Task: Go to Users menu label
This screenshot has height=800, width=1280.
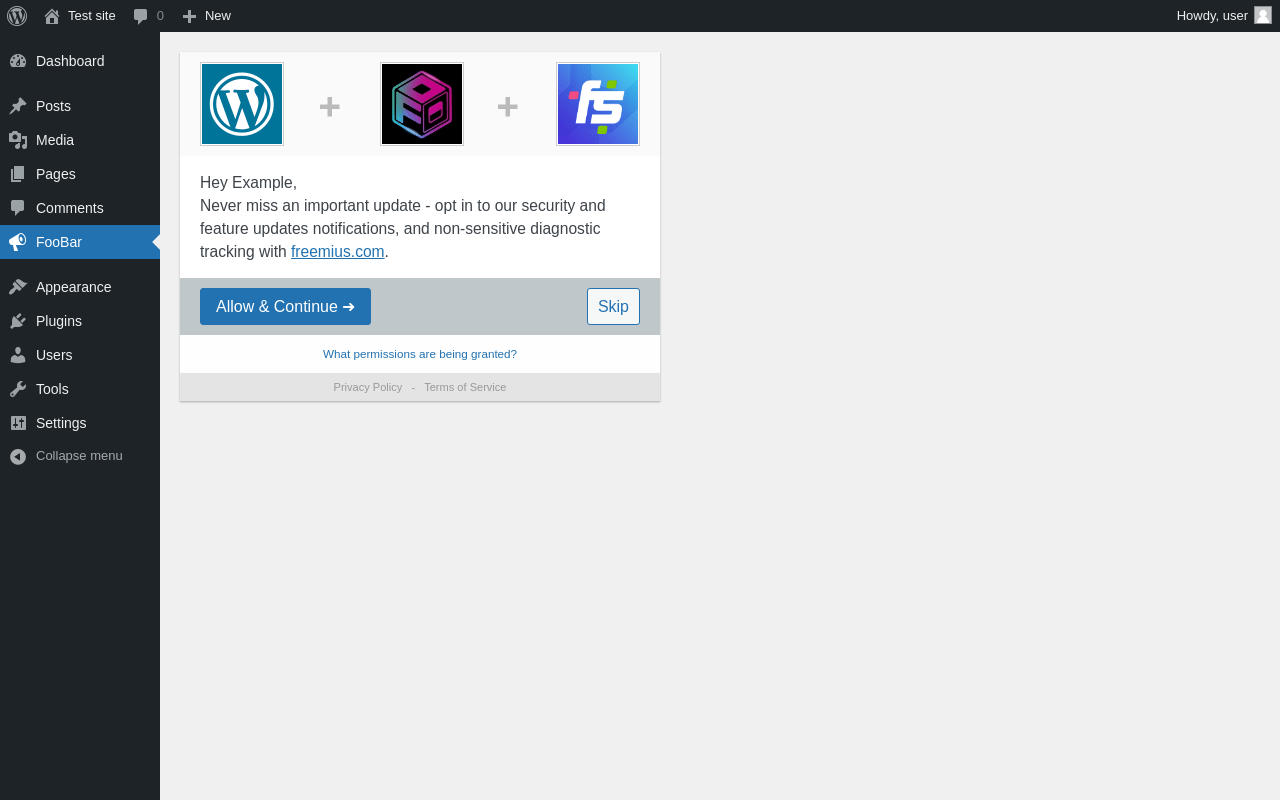Action: coord(54,355)
